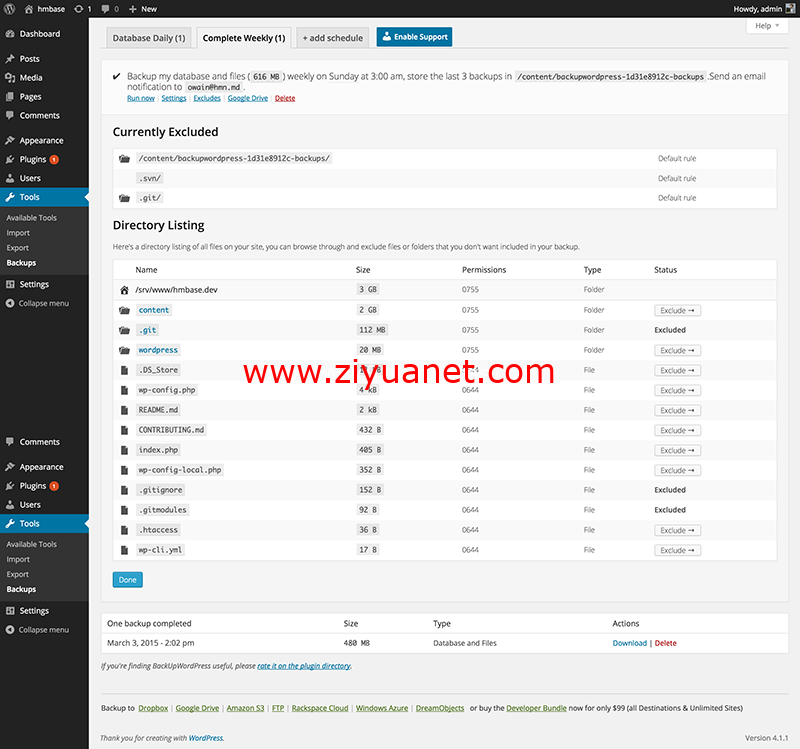800x749 pixels.
Task: Click folder icon of .git in Directory Listing
Action: 124,330
